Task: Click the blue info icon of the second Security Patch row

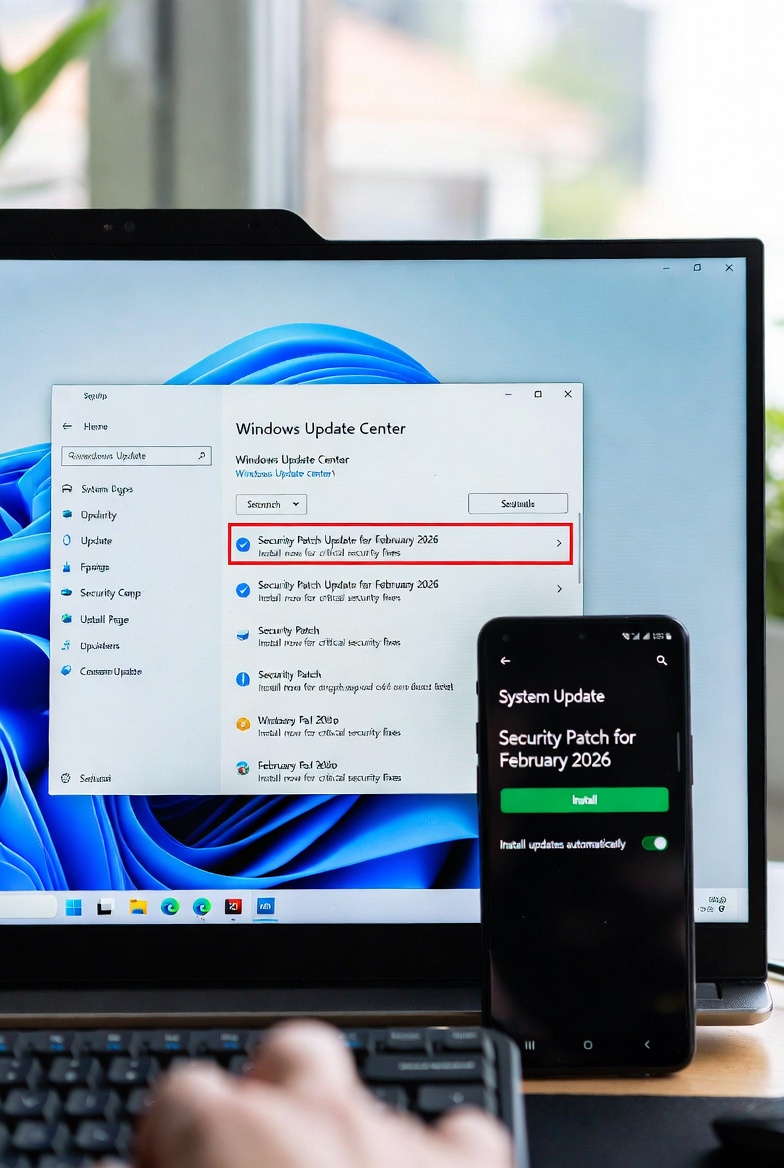Action: (x=243, y=679)
